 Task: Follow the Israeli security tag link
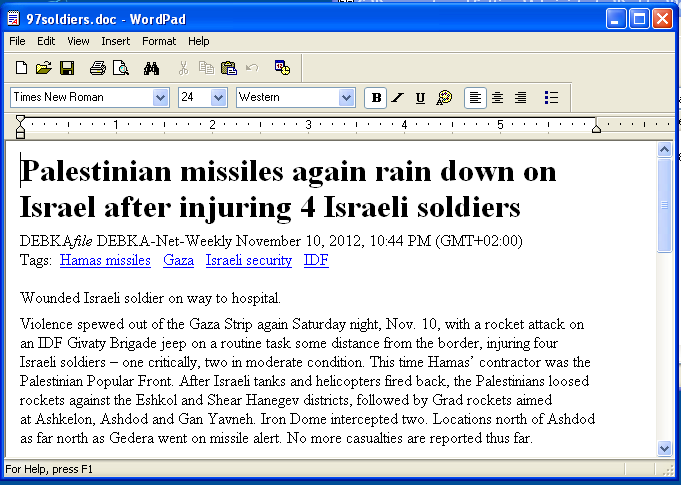(x=249, y=260)
